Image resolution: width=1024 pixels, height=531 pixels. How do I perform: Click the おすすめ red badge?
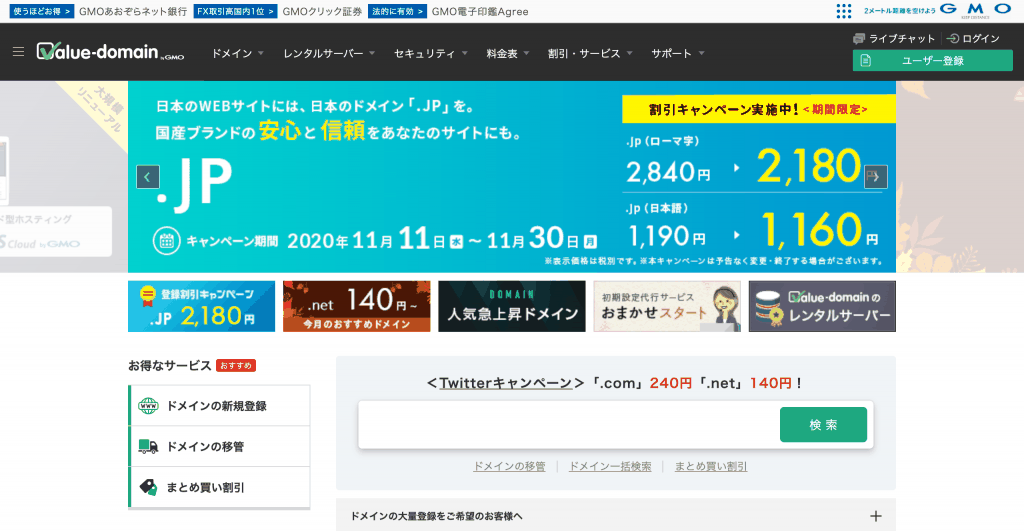coord(236,366)
